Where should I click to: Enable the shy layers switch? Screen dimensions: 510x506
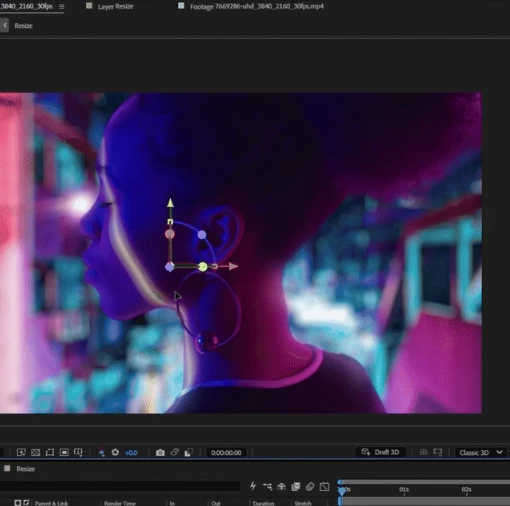tap(281, 487)
